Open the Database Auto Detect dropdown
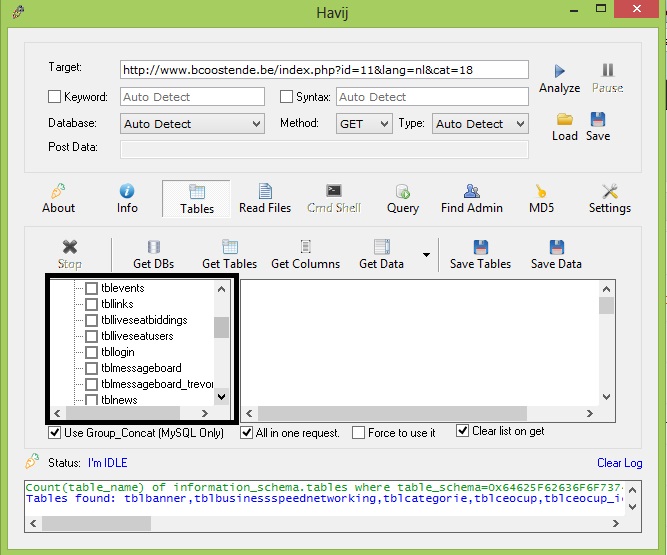 (x=192, y=124)
